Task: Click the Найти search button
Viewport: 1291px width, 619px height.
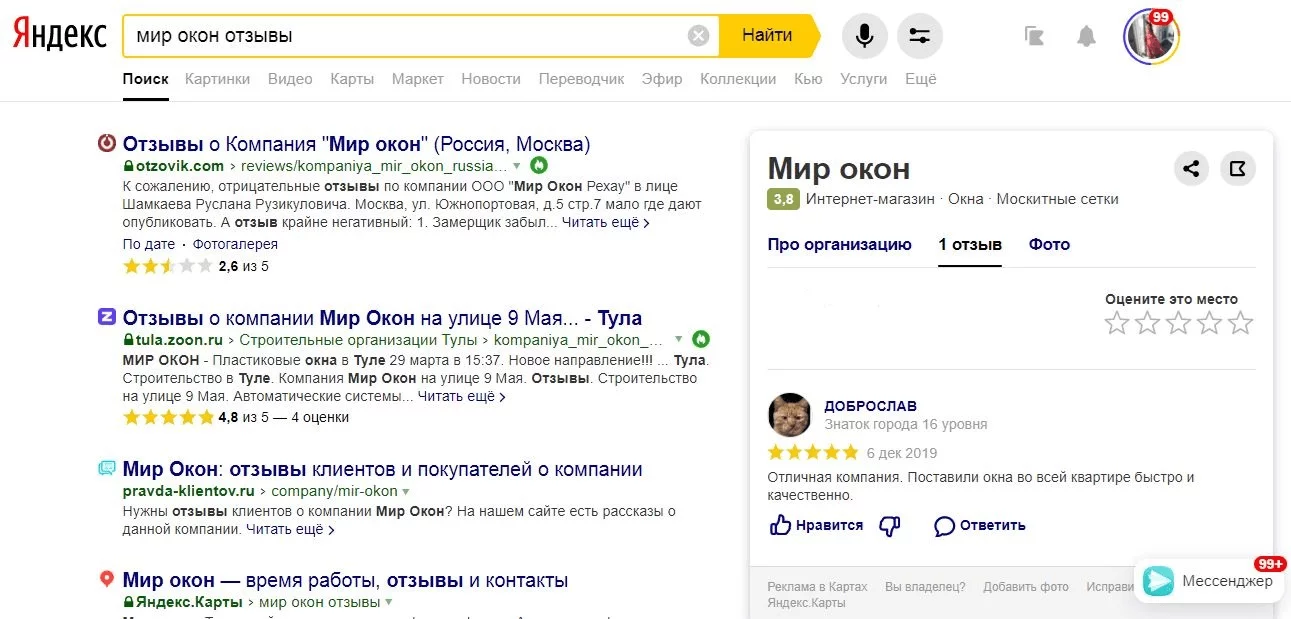Action: point(768,36)
